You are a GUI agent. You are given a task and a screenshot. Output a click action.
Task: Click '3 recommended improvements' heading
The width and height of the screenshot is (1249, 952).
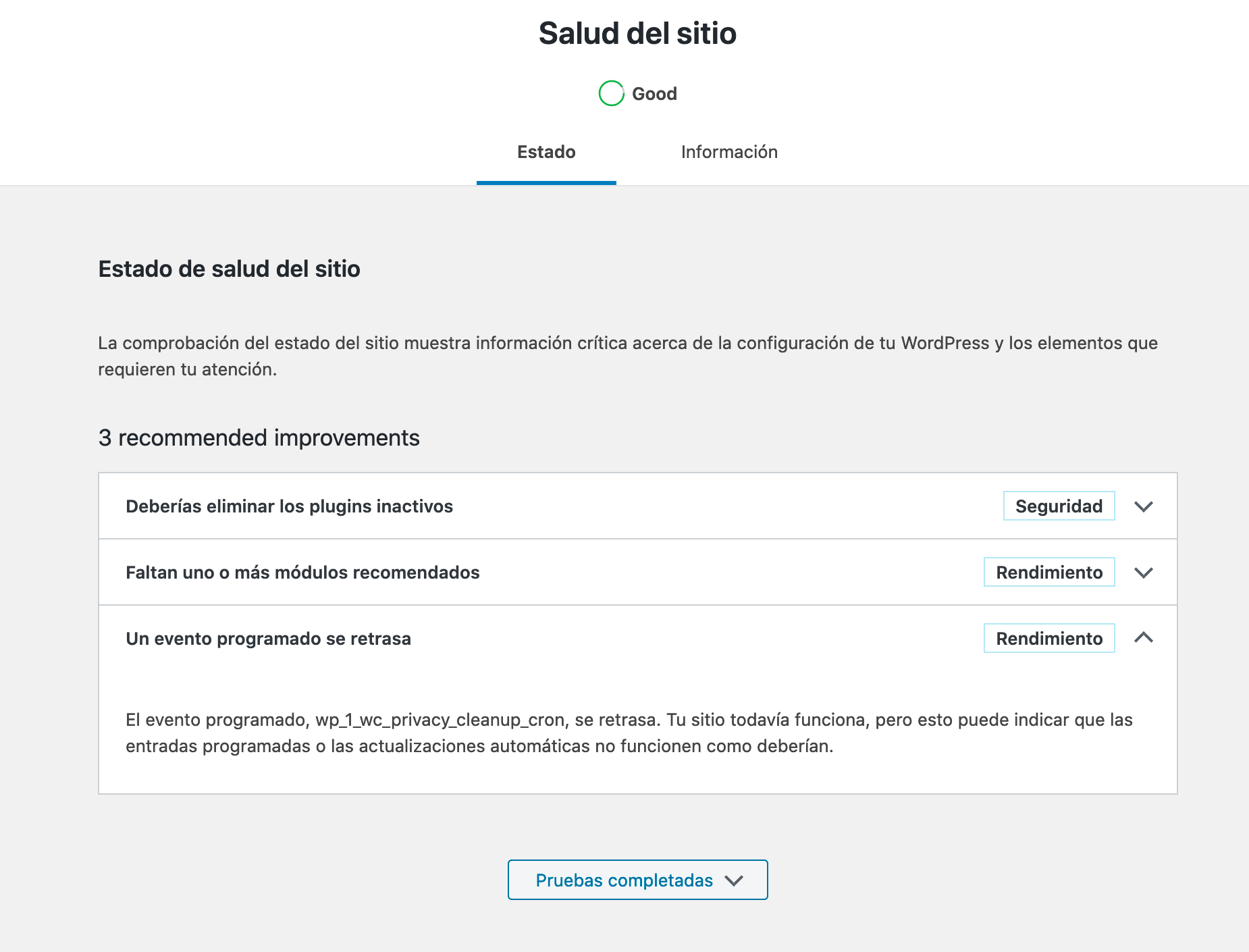click(x=259, y=438)
